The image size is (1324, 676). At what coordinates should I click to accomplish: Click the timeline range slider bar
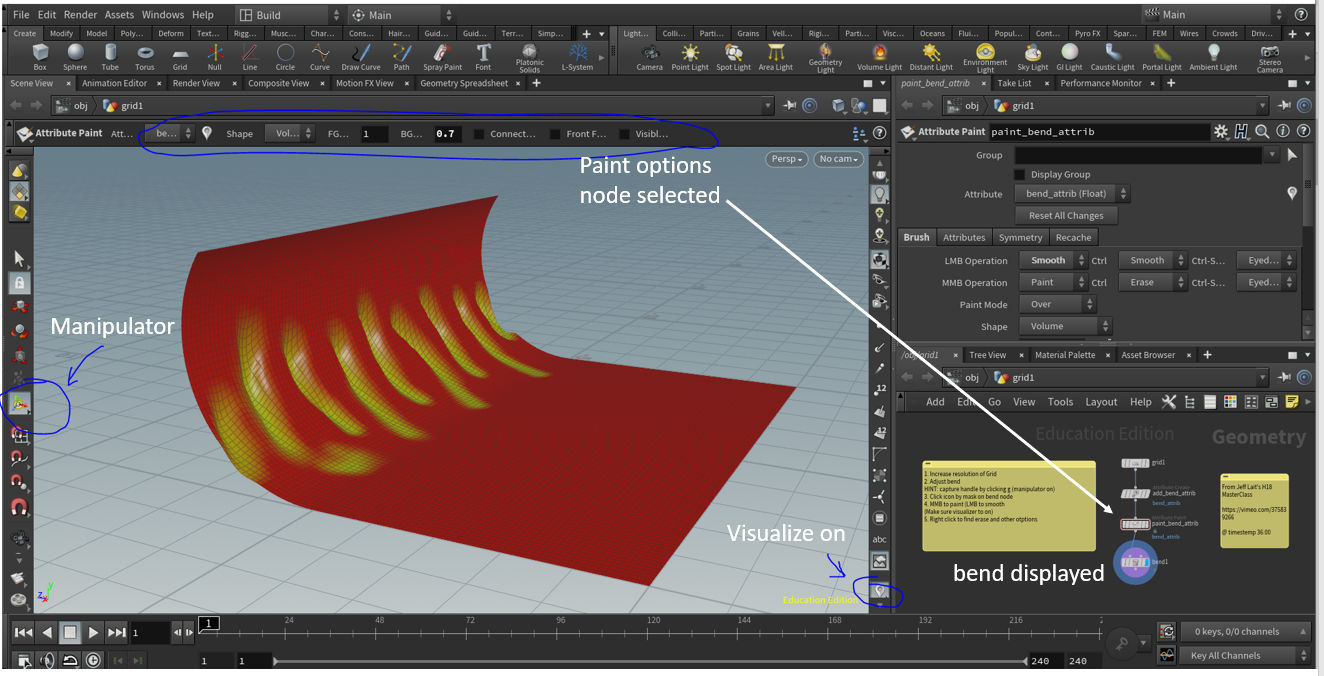[650, 661]
